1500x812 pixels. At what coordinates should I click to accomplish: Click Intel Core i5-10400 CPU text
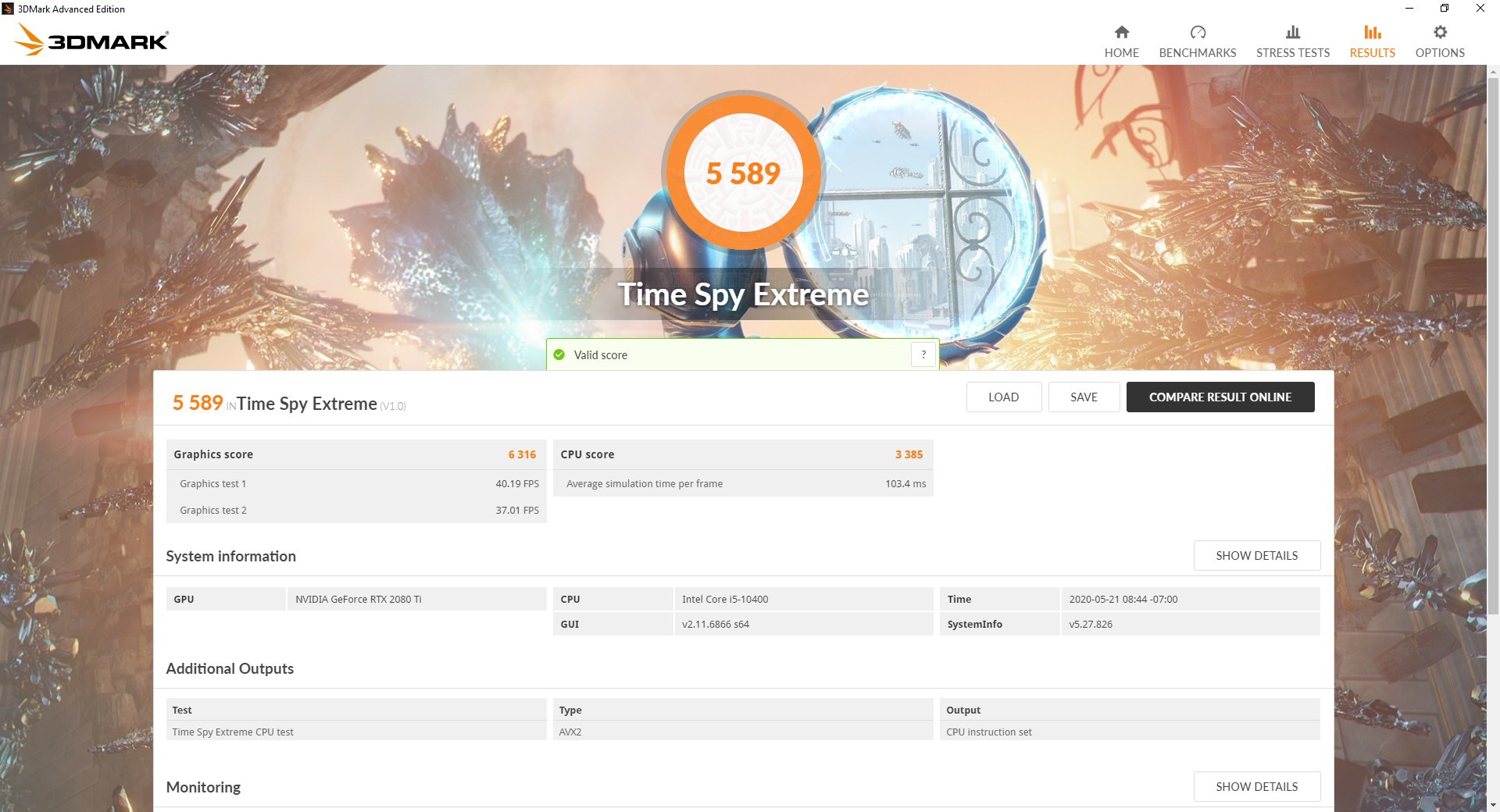(x=725, y=600)
